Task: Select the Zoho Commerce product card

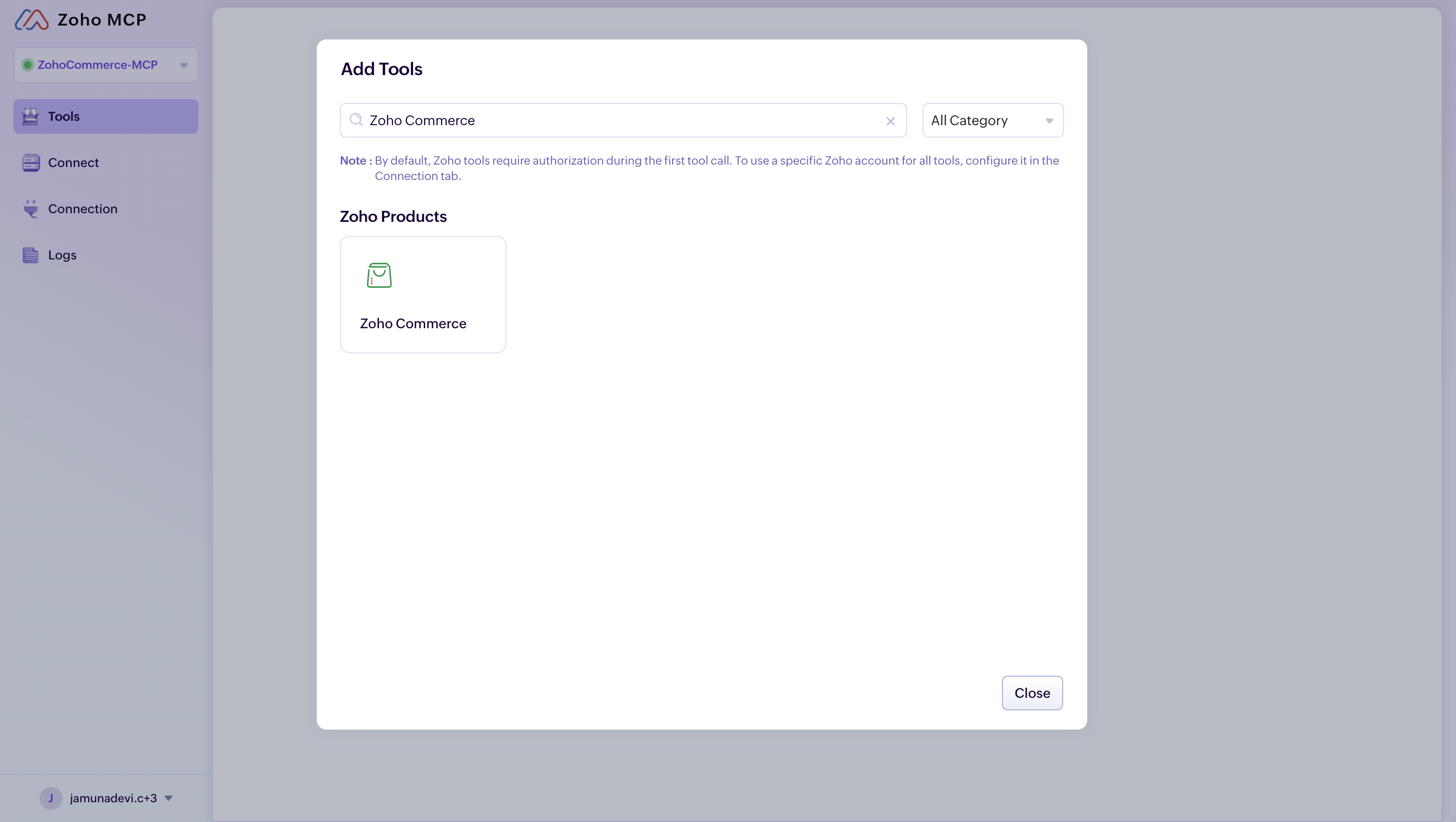Action: coord(423,294)
